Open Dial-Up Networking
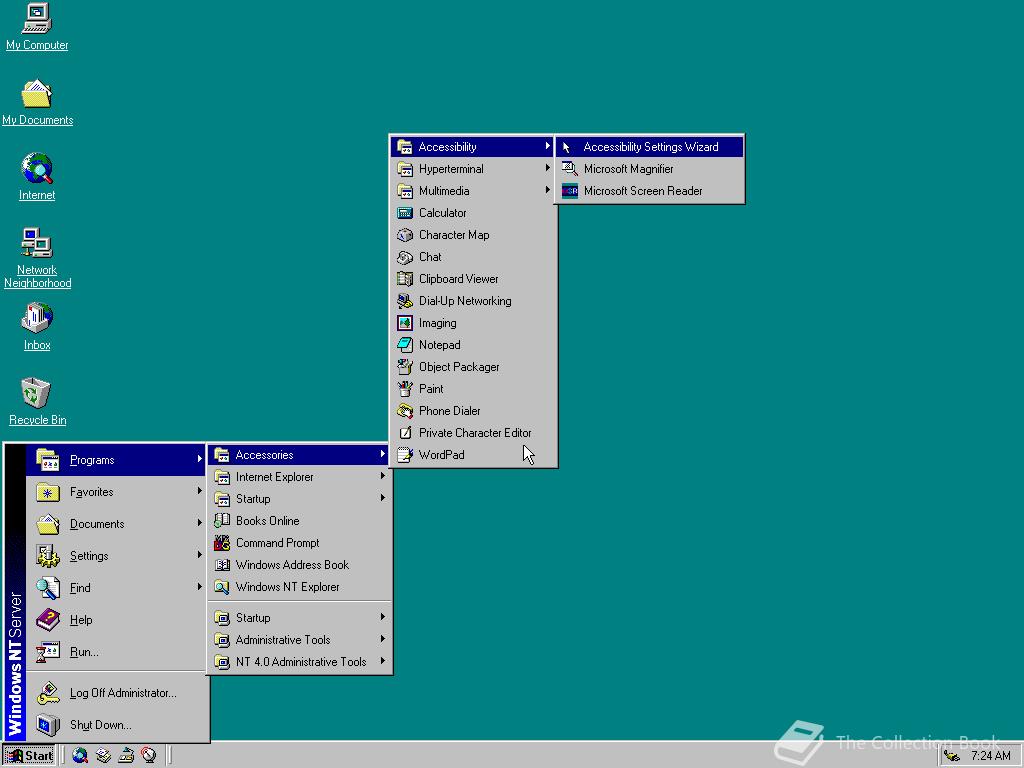The height and width of the screenshot is (768, 1024). point(473,301)
